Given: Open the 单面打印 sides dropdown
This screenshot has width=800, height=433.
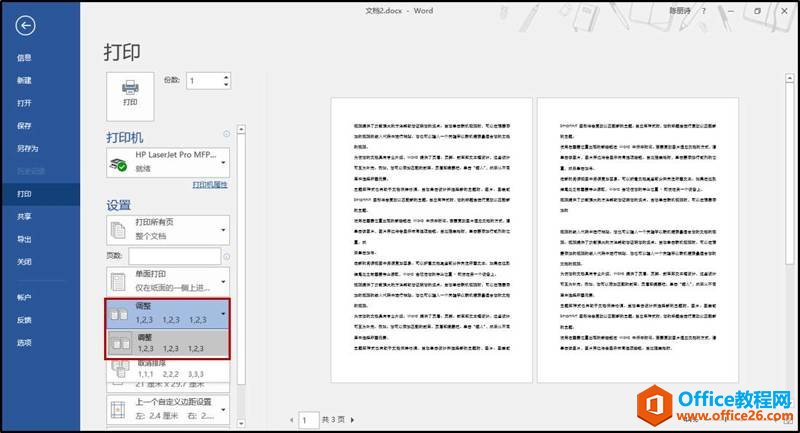Looking at the screenshot, I should pos(224,280).
